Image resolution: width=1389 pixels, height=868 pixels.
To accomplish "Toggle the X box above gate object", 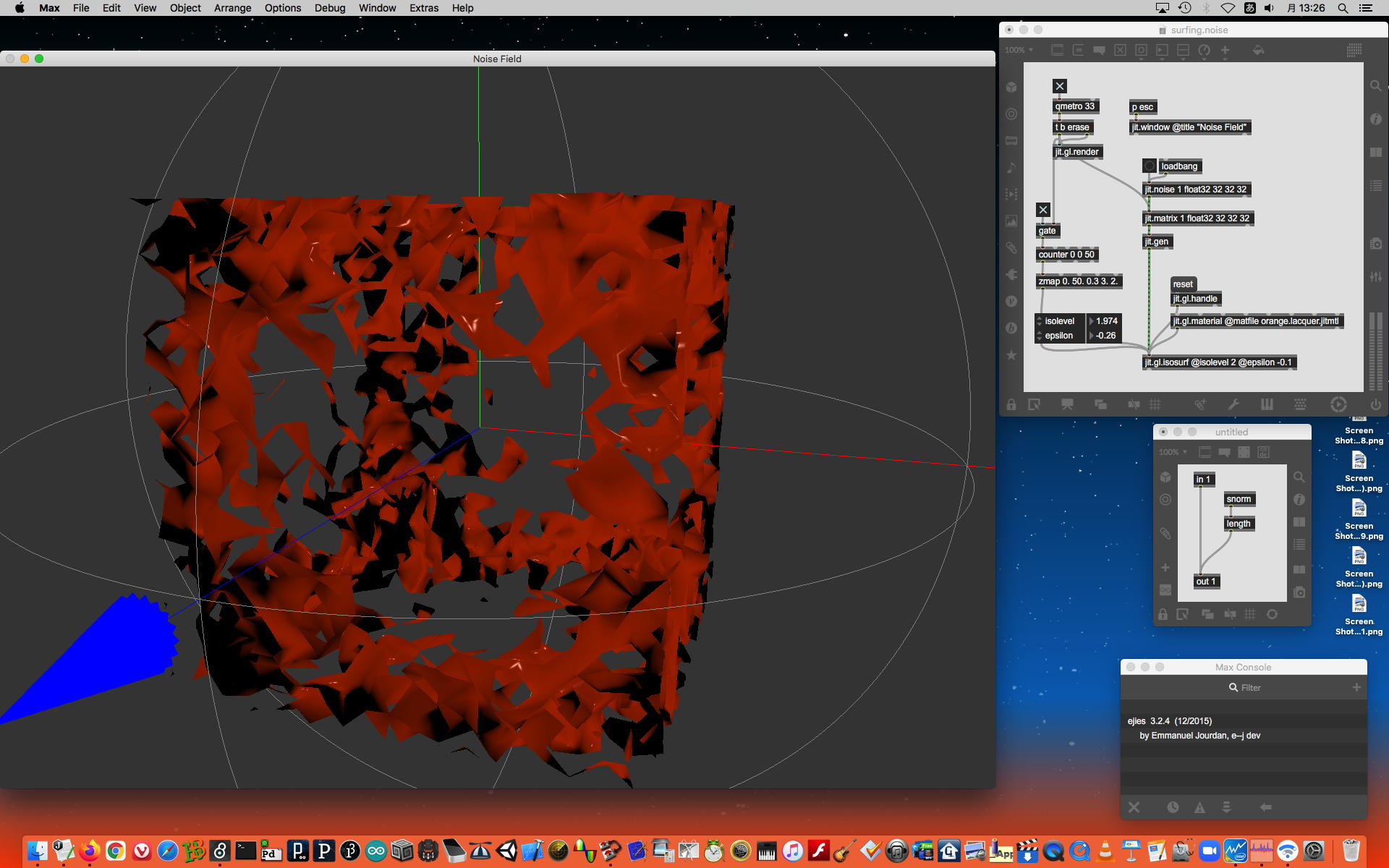I will [1042, 210].
